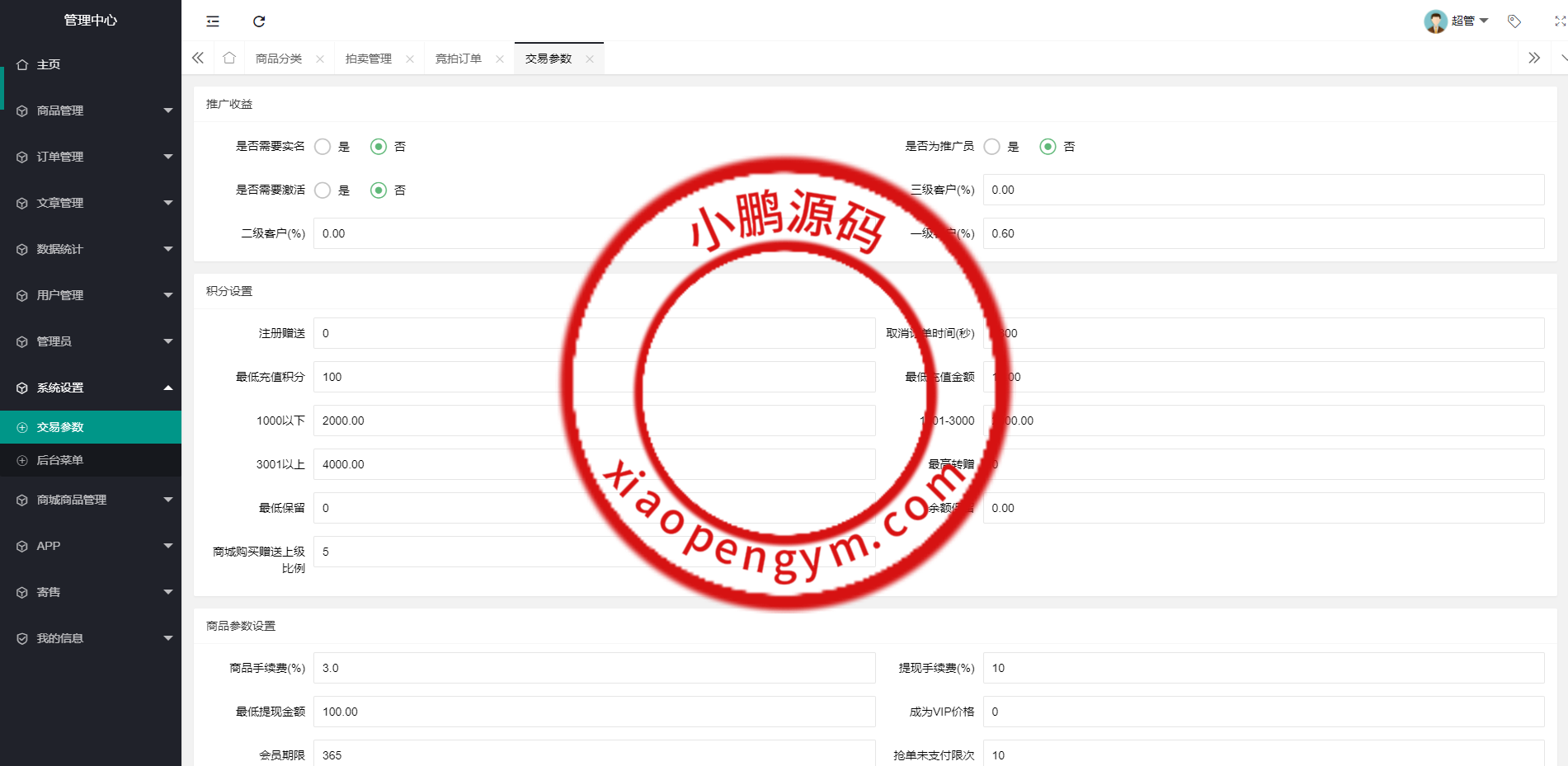This screenshot has height=766, width=1568.
Task: Select 否 for 是否为推广员
Action: point(1048,146)
